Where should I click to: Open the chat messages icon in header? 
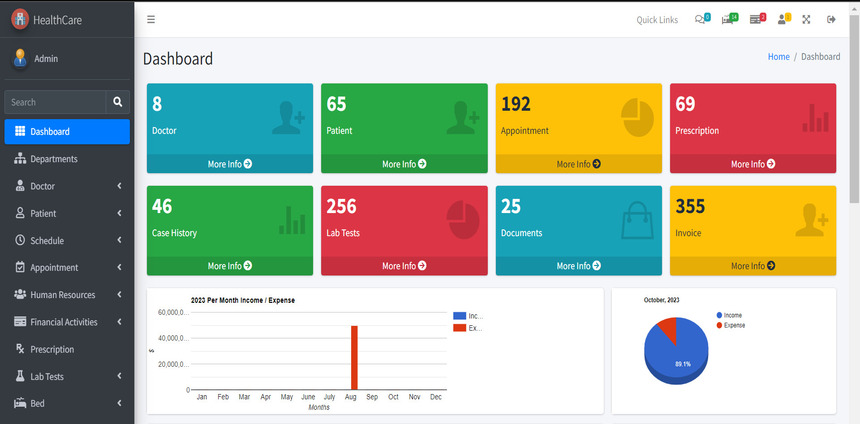pyautogui.click(x=701, y=20)
